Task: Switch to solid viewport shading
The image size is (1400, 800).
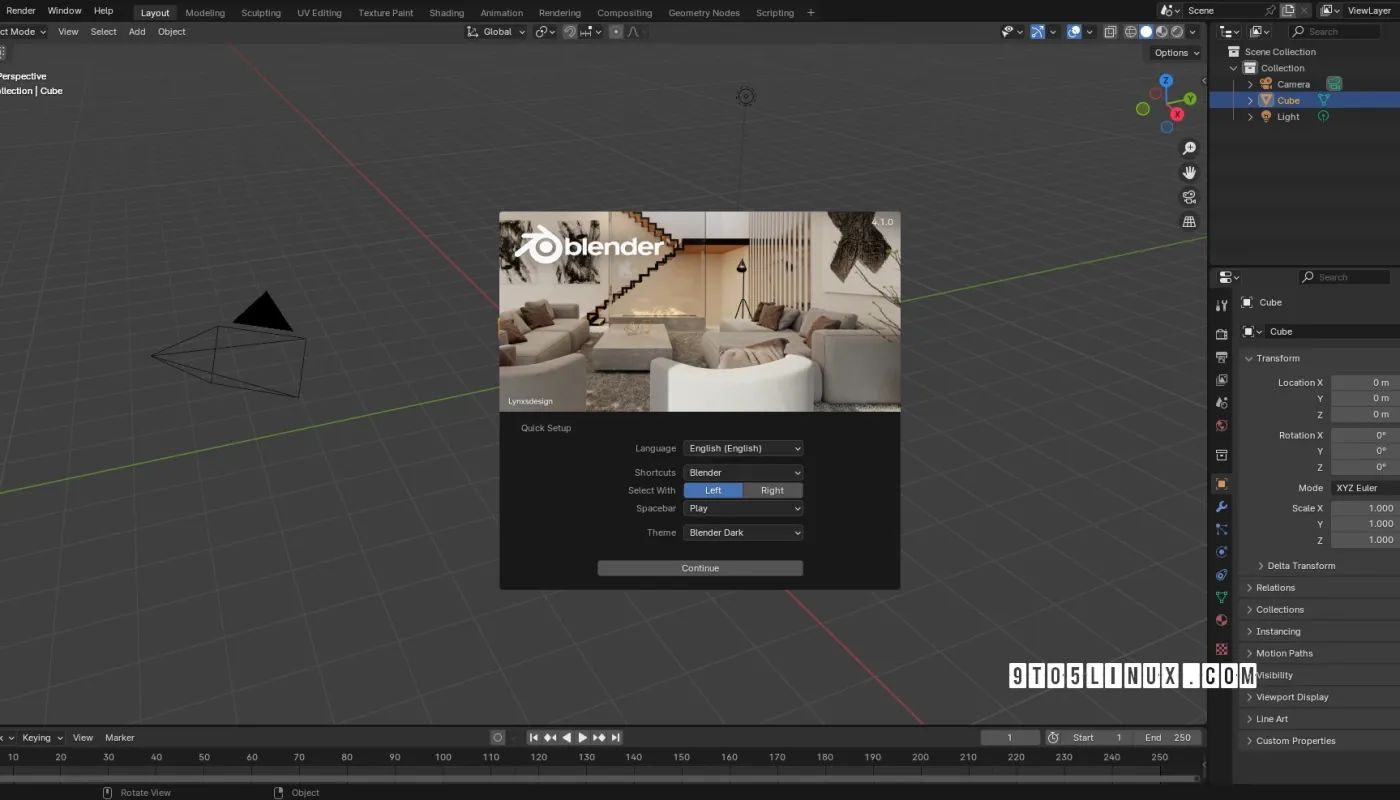Action: pyautogui.click(x=1146, y=32)
